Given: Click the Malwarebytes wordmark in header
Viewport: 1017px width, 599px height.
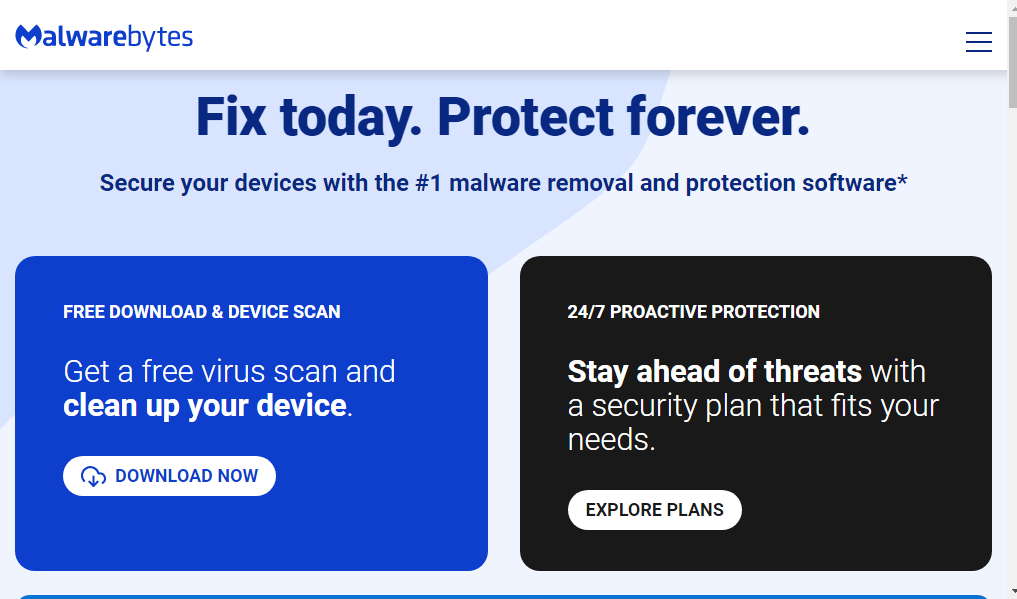Looking at the screenshot, I should [x=118, y=37].
